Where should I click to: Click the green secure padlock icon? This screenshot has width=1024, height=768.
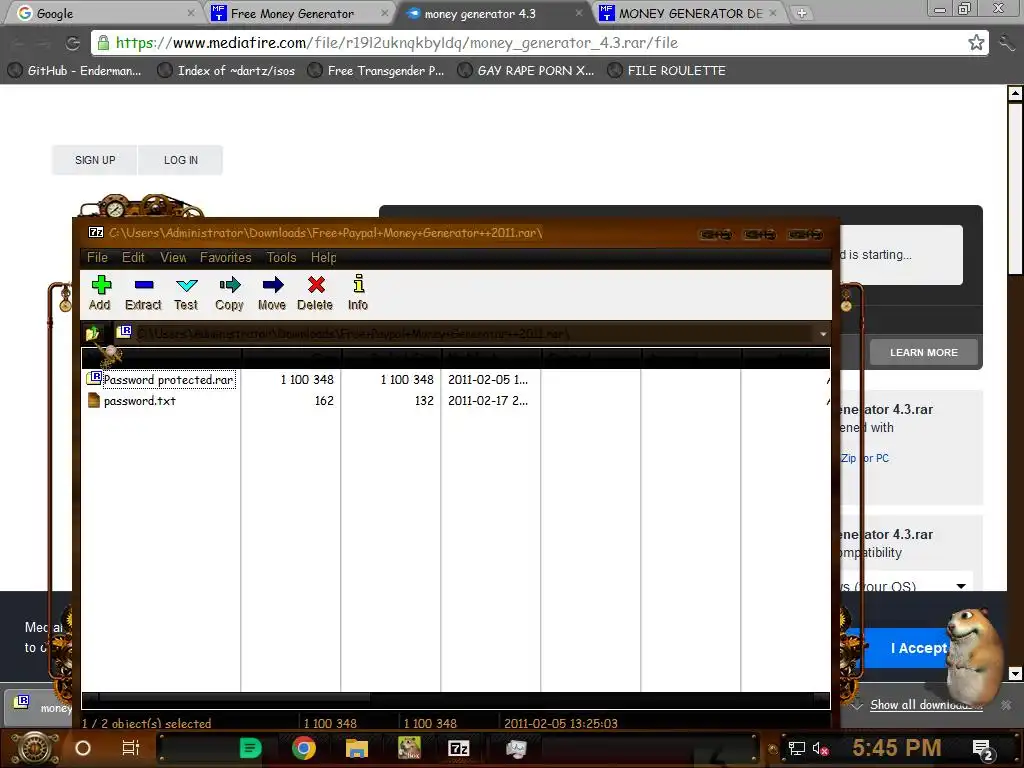point(103,43)
